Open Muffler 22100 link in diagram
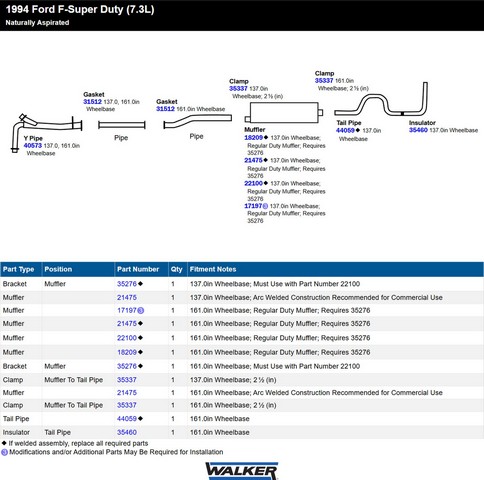Screen dimensions: 484x480 point(253,183)
